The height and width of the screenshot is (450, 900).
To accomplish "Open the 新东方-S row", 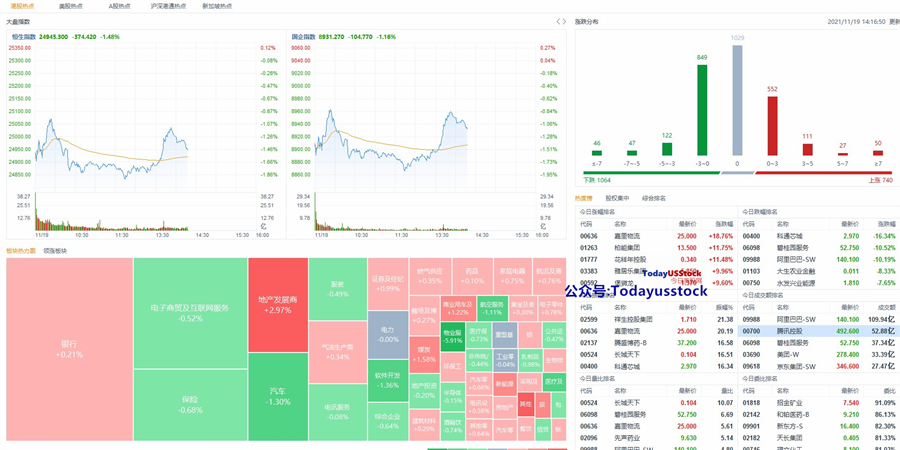I will coord(819,426).
